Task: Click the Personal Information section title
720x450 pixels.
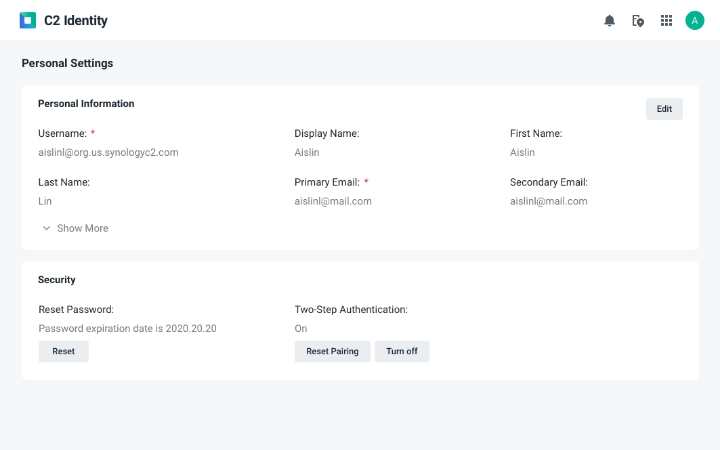Action: point(86,104)
